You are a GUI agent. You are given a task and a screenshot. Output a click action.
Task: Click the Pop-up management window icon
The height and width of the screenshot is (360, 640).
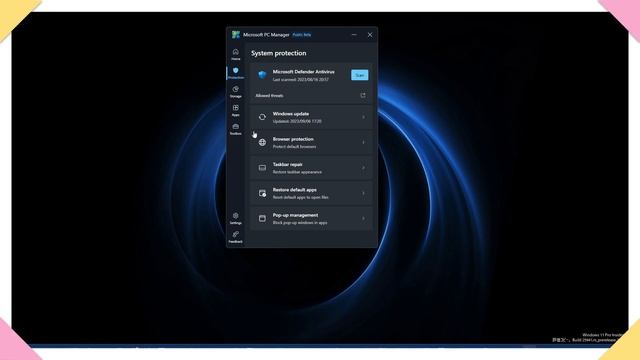pyautogui.click(x=262, y=218)
